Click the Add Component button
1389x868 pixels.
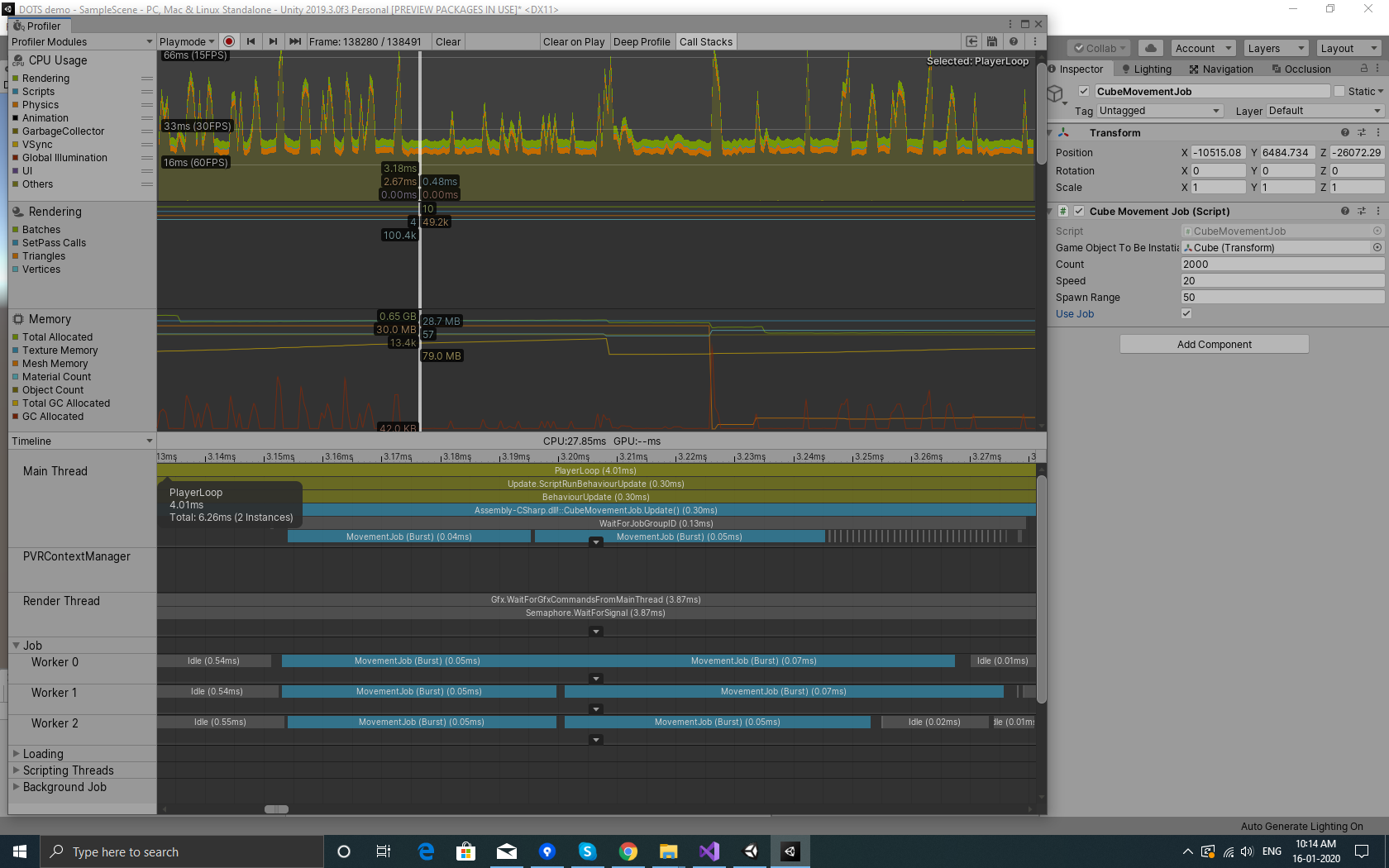pos(1214,344)
